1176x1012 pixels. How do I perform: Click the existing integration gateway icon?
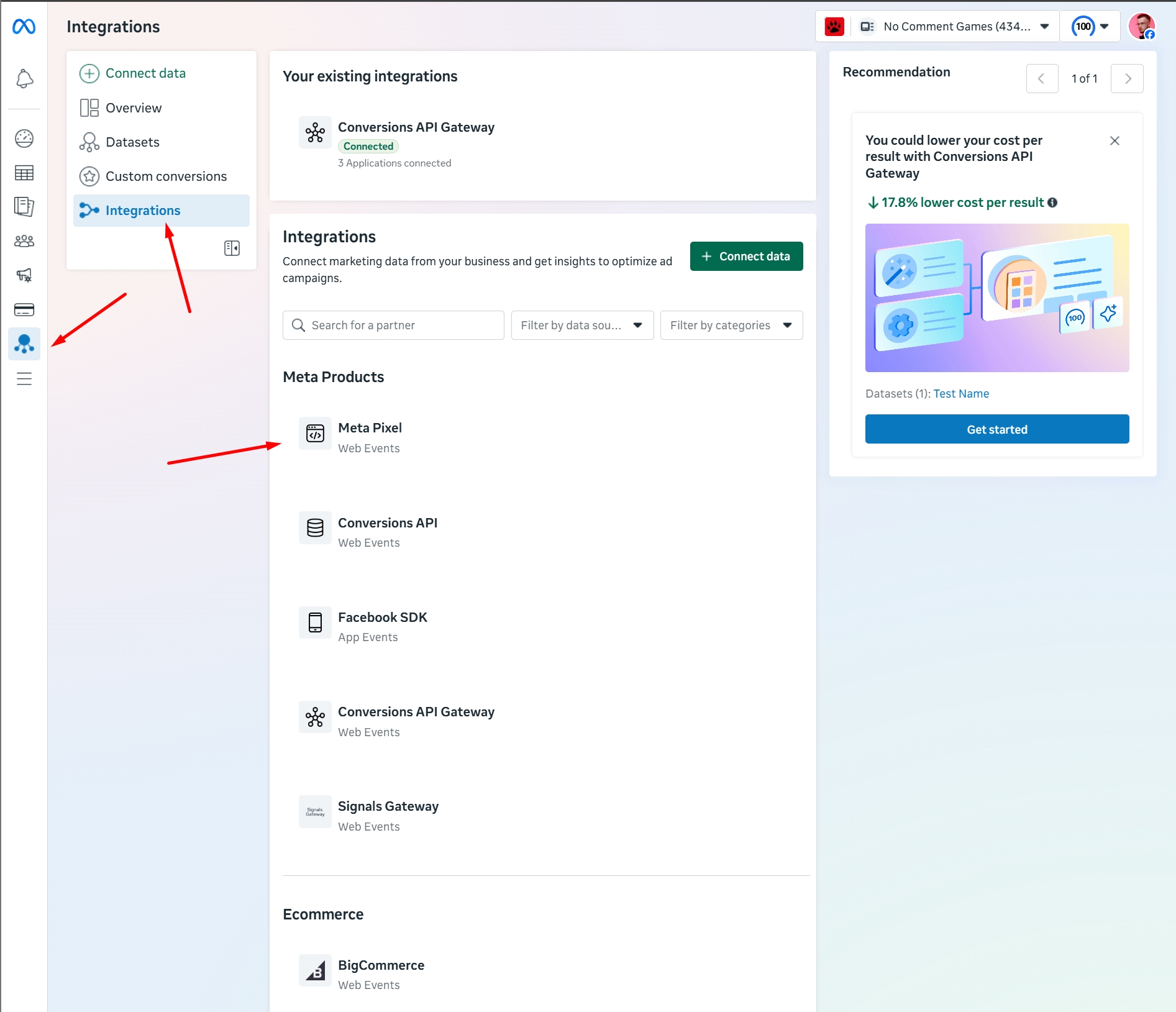point(315,132)
